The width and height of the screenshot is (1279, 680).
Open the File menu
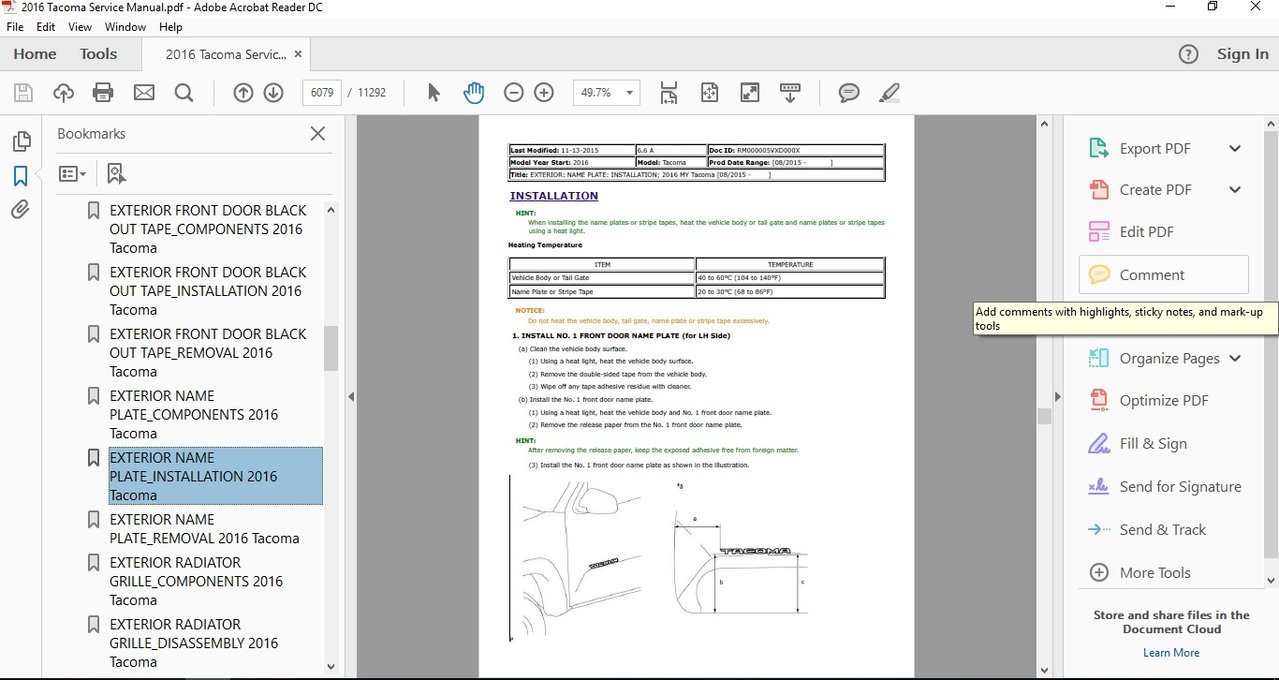coord(15,27)
